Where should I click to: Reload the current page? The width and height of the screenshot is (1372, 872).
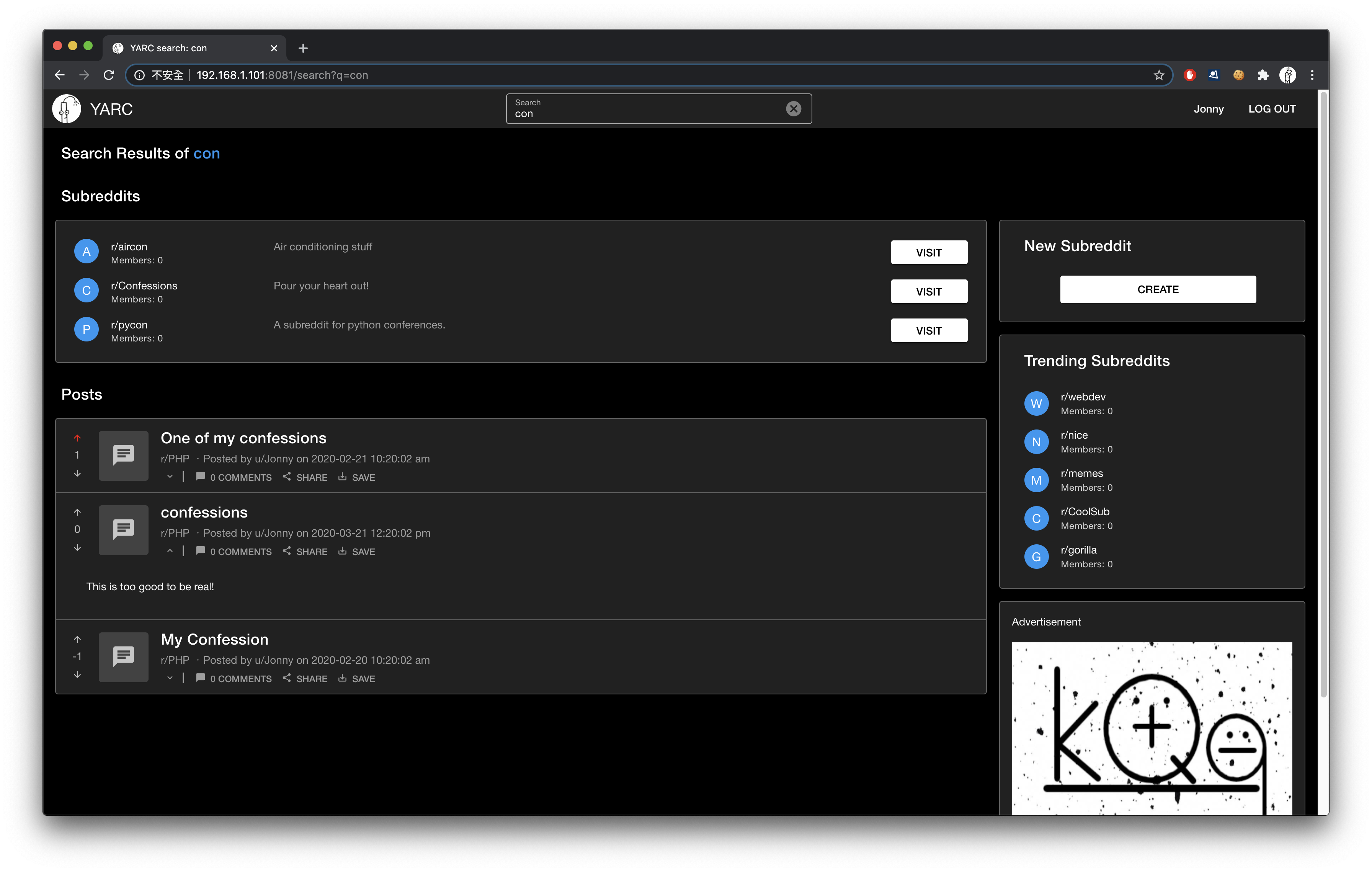[x=109, y=75]
